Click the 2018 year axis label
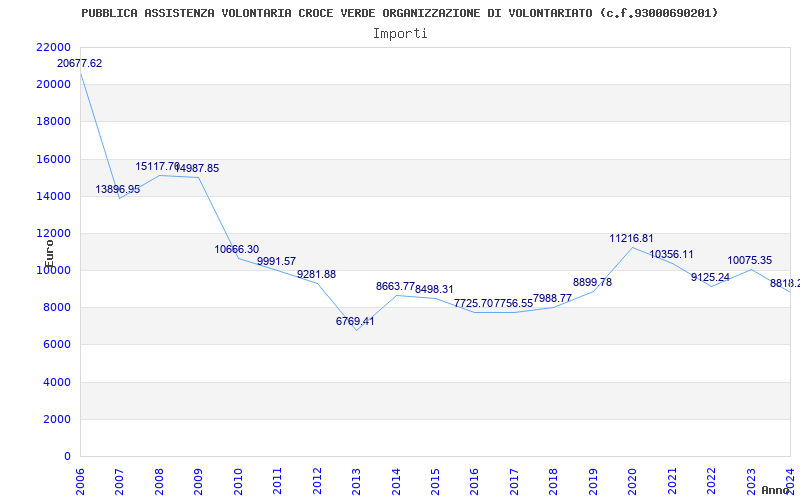Screen dimensions: 800x500 (x=554, y=481)
